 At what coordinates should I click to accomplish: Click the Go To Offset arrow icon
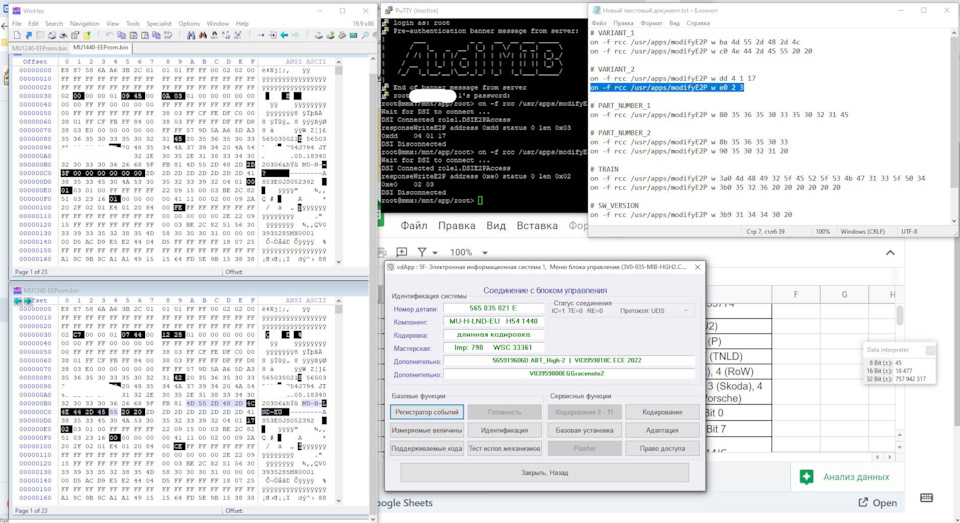(261, 36)
